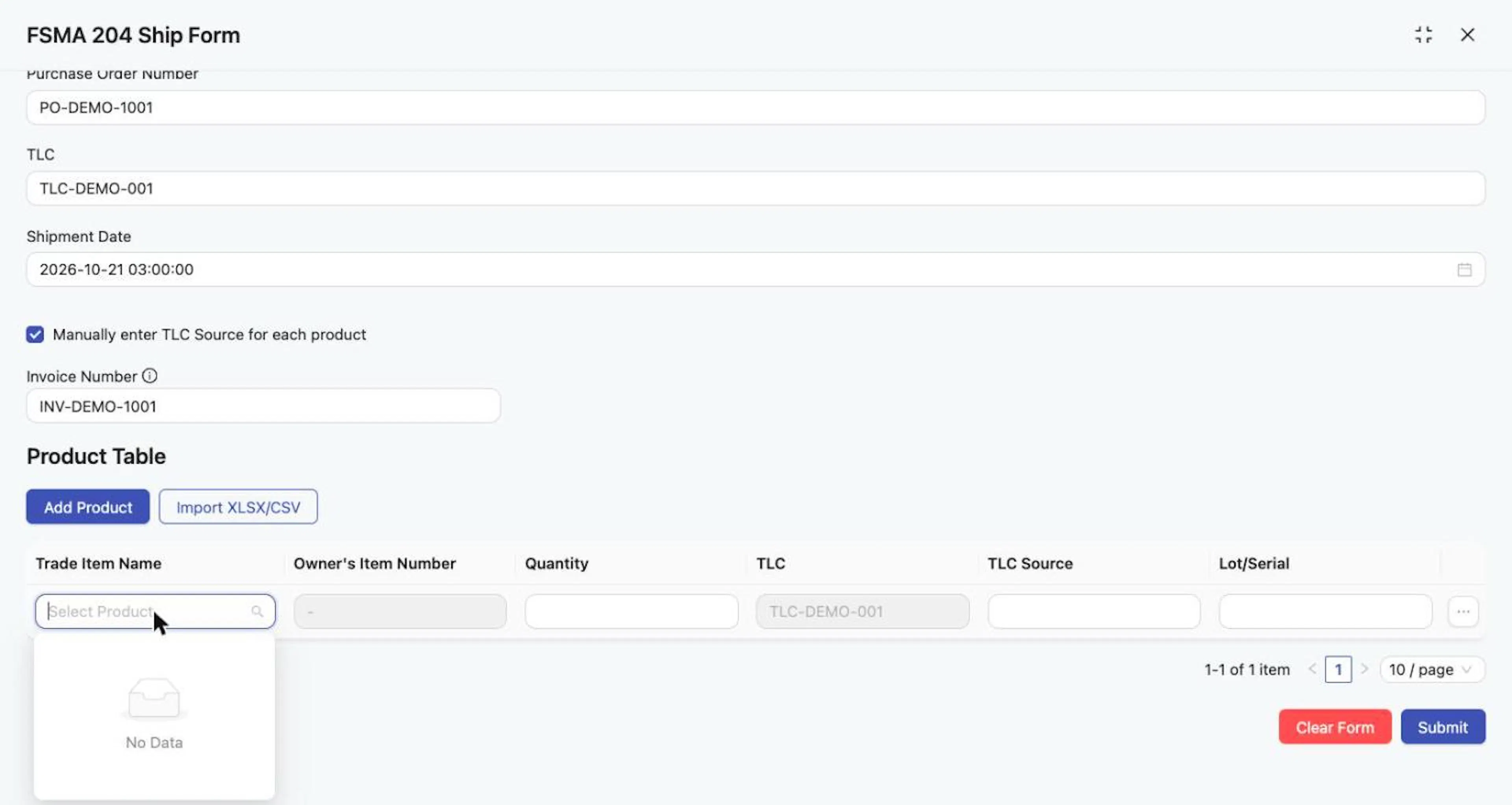Click the Lot/Serial cell input
Viewport: 1512px width, 805px height.
pyautogui.click(x=1325, y=611)
